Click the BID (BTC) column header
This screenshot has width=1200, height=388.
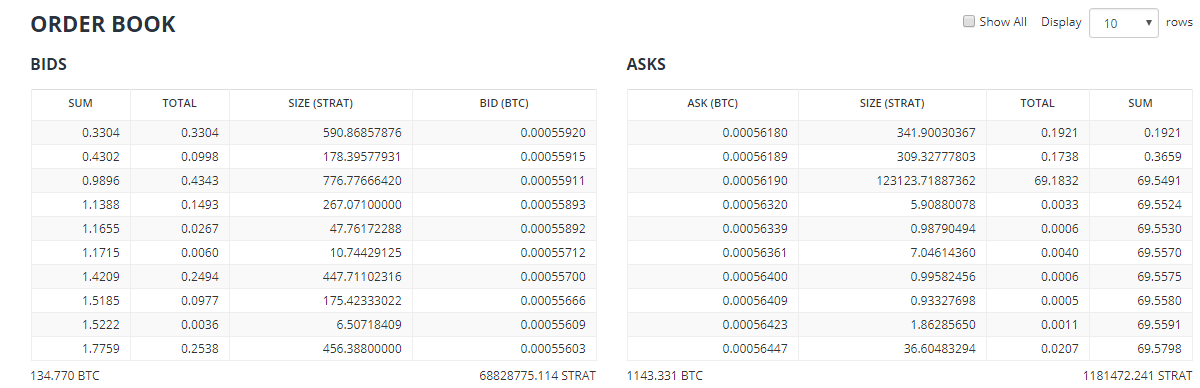[x=504, y=103]
